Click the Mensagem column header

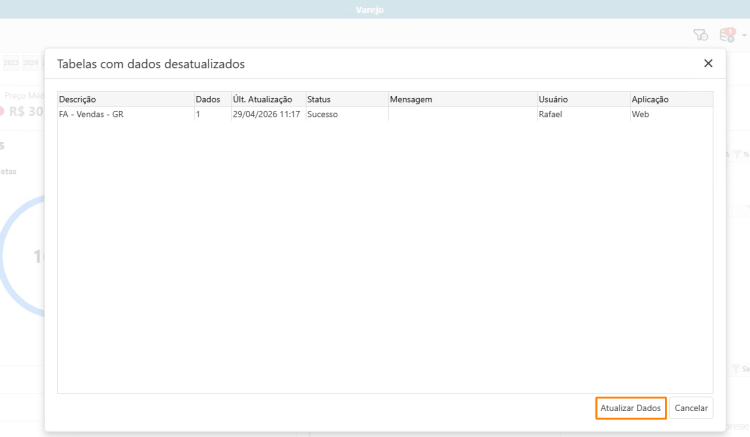pyautogui.click(x=463, y=99)
